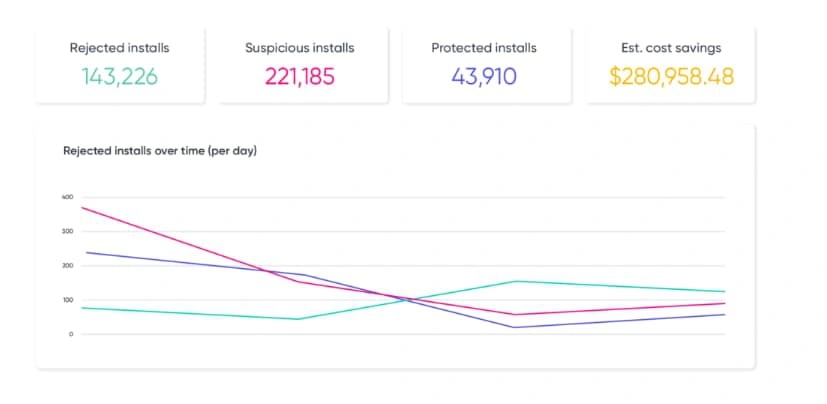Viewport: 827px width, 404px height.
Task: Click the pink line's starting data point
Action: pos(82,207)
